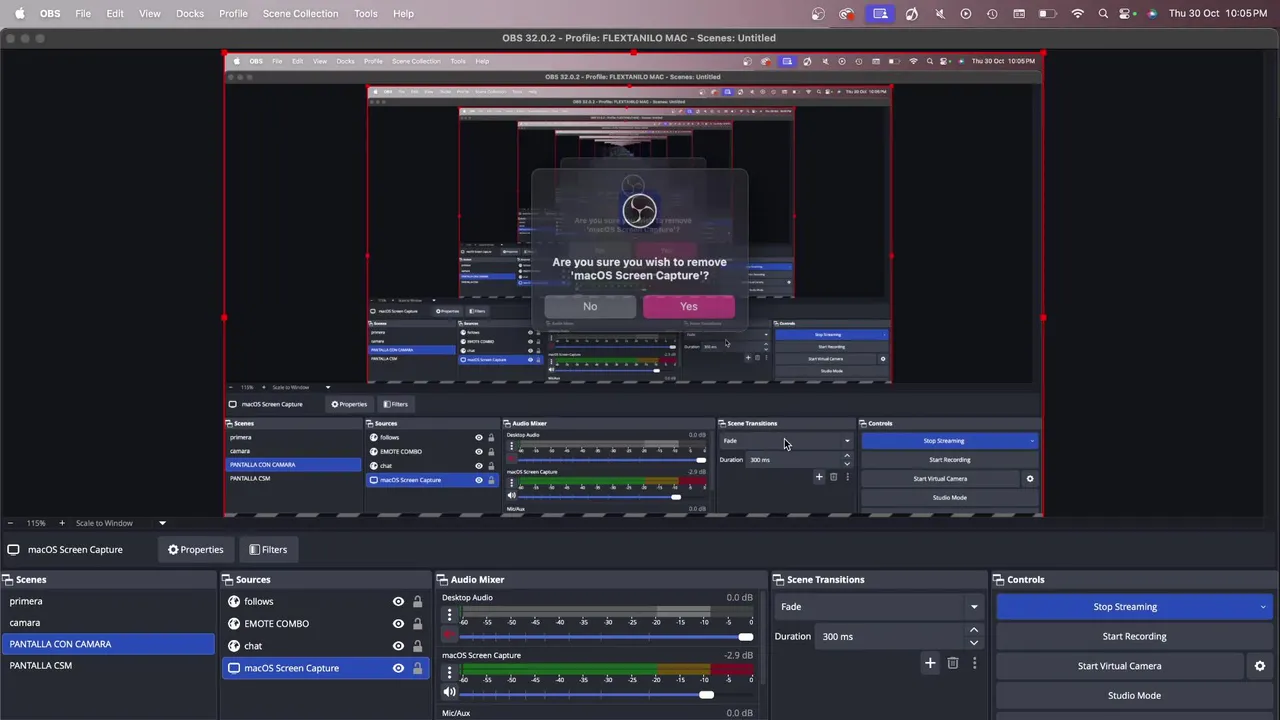Image resolution: width=1280 pixels, height=720 pixels.
Task: Adjust the Desktop Audio volume slider
Action: pos(606,637)
